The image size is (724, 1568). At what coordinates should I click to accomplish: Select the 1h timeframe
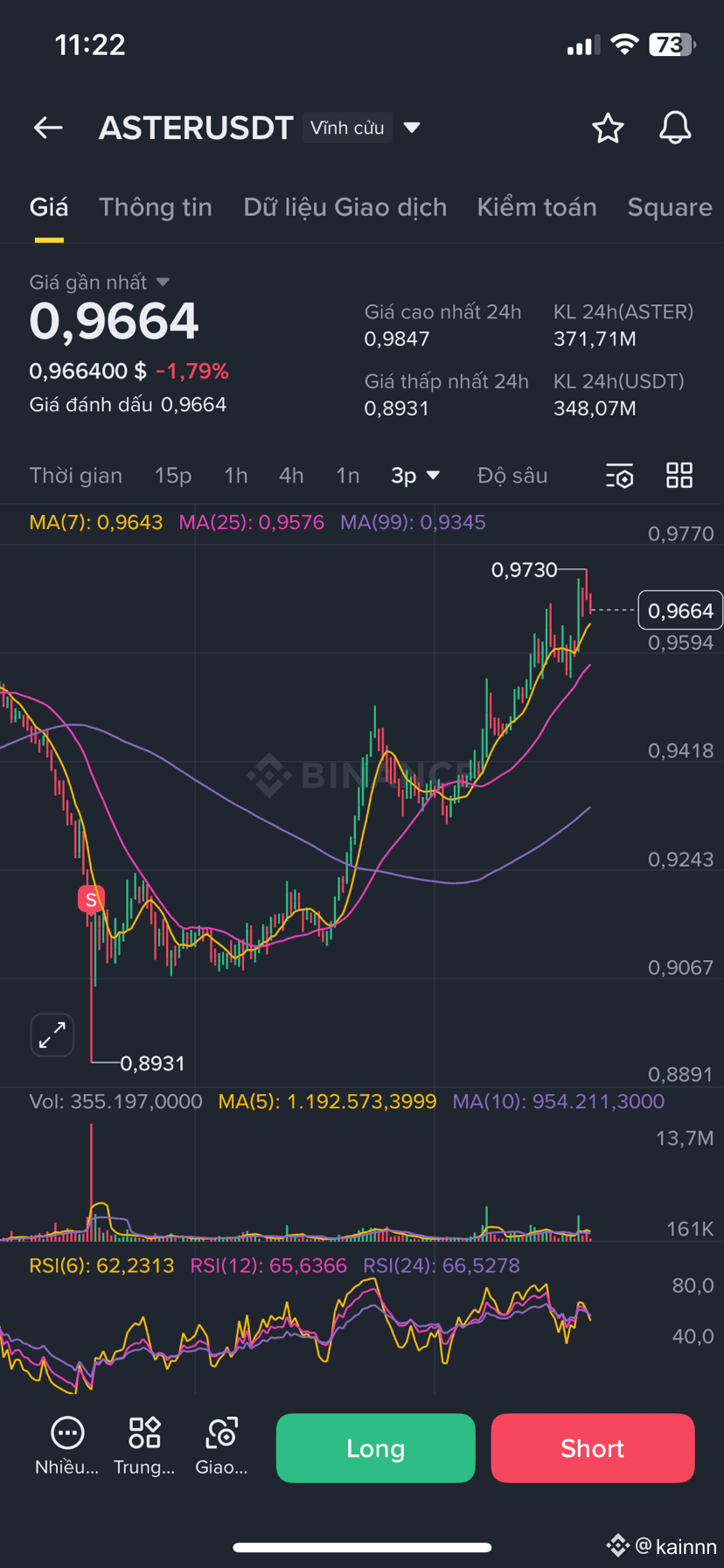tap(236, 475)
